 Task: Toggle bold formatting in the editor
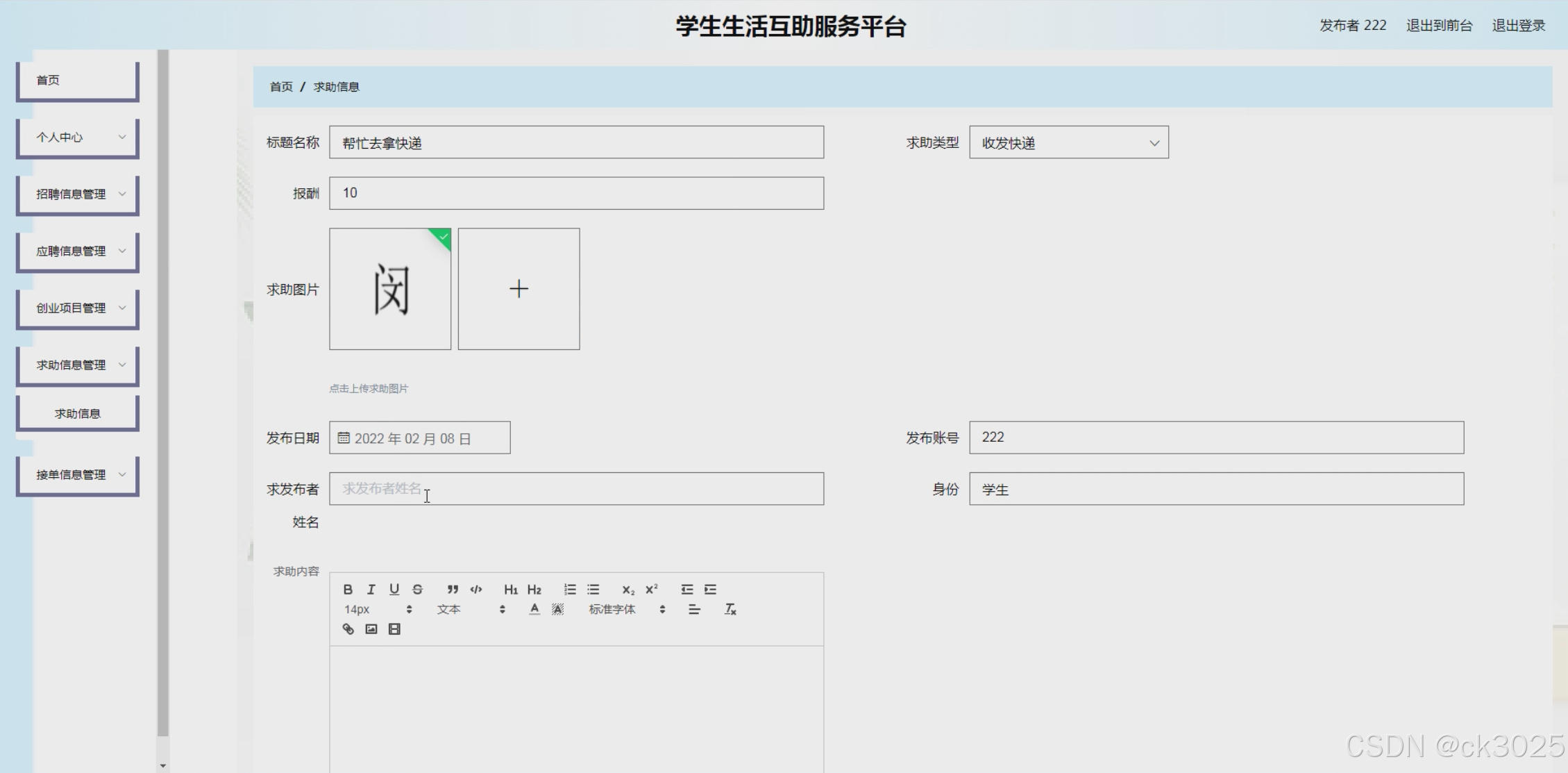(348, 590)
